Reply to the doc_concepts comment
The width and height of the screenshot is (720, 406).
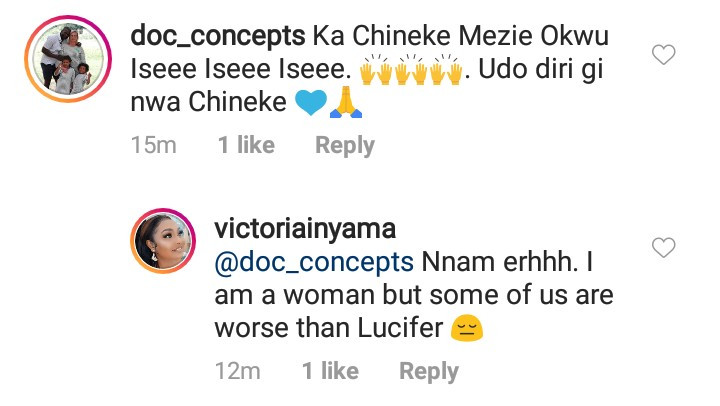point(345,145)
